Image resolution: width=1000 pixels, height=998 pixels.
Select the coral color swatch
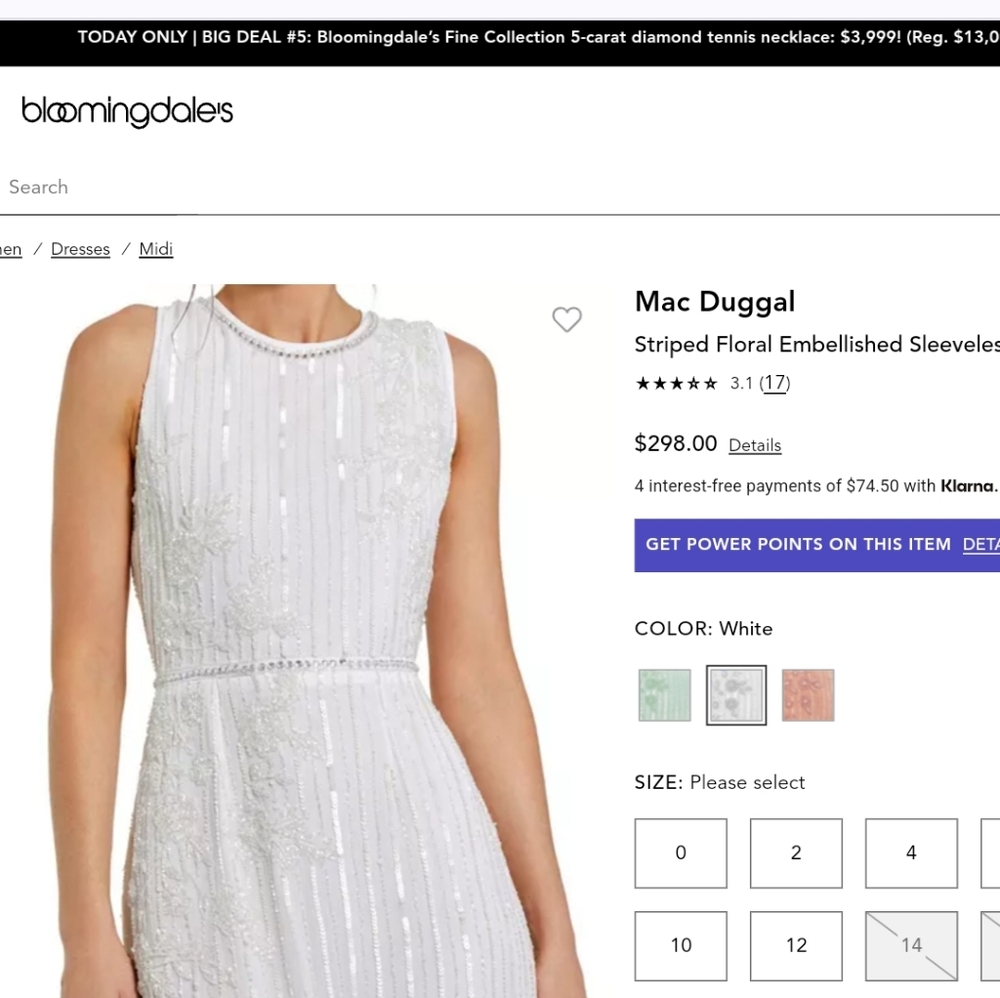tap(808, 694)
